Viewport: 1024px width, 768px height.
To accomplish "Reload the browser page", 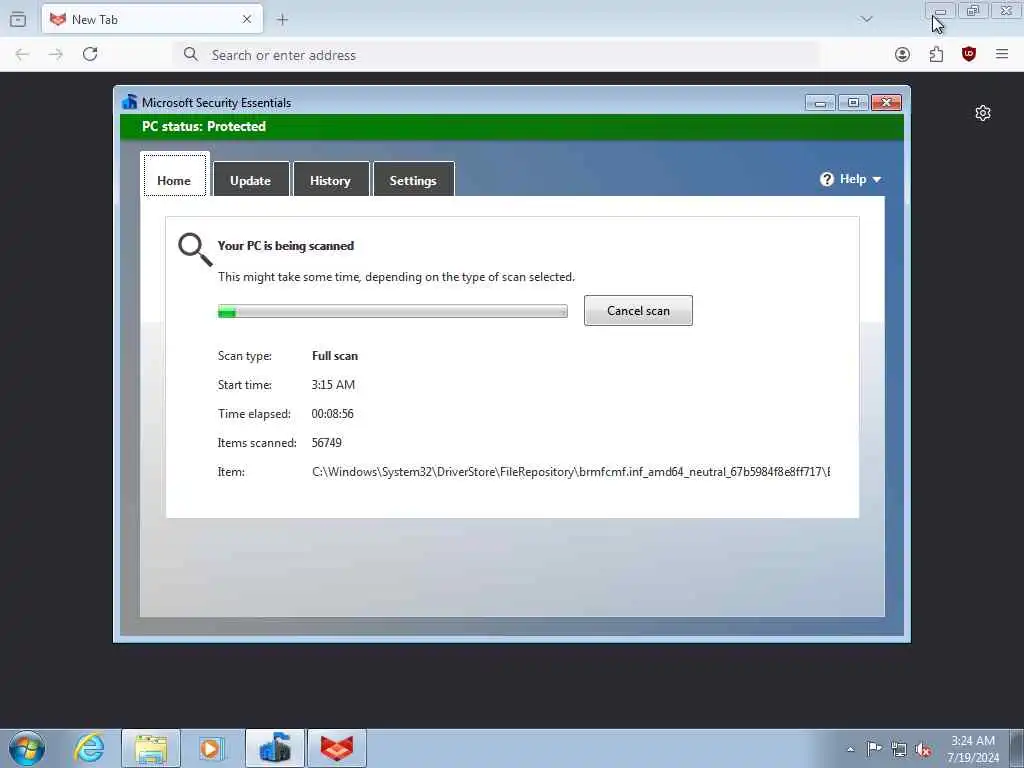I will [90, 54].
